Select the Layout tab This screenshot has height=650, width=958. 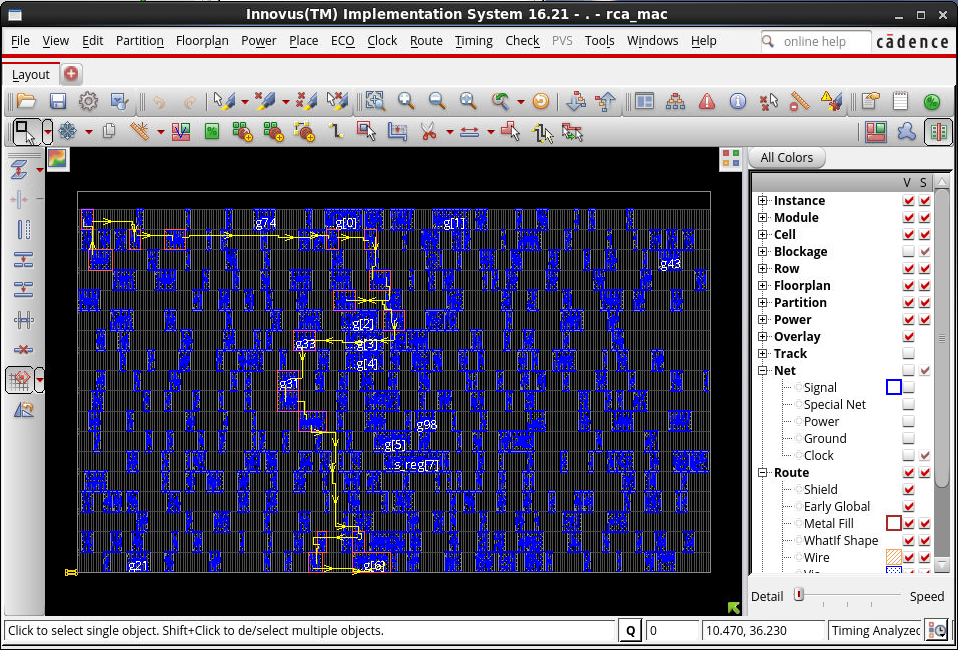(x=31, y=75)
